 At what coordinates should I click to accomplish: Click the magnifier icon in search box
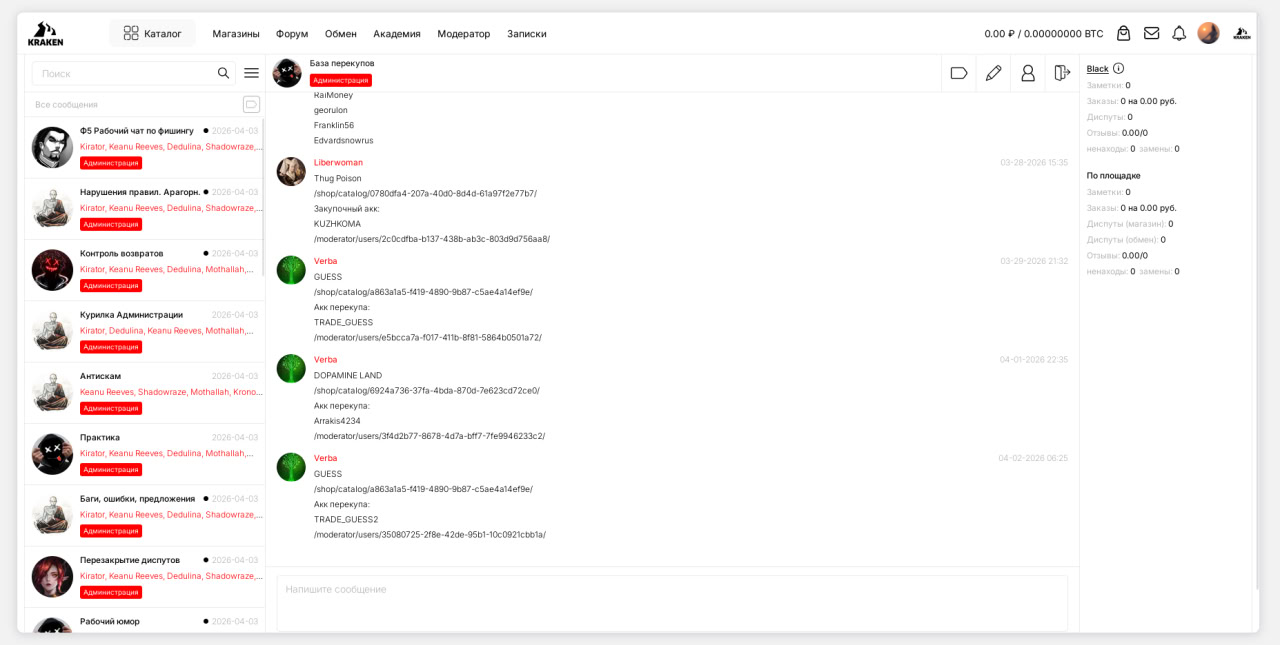(x=224, y=73)
